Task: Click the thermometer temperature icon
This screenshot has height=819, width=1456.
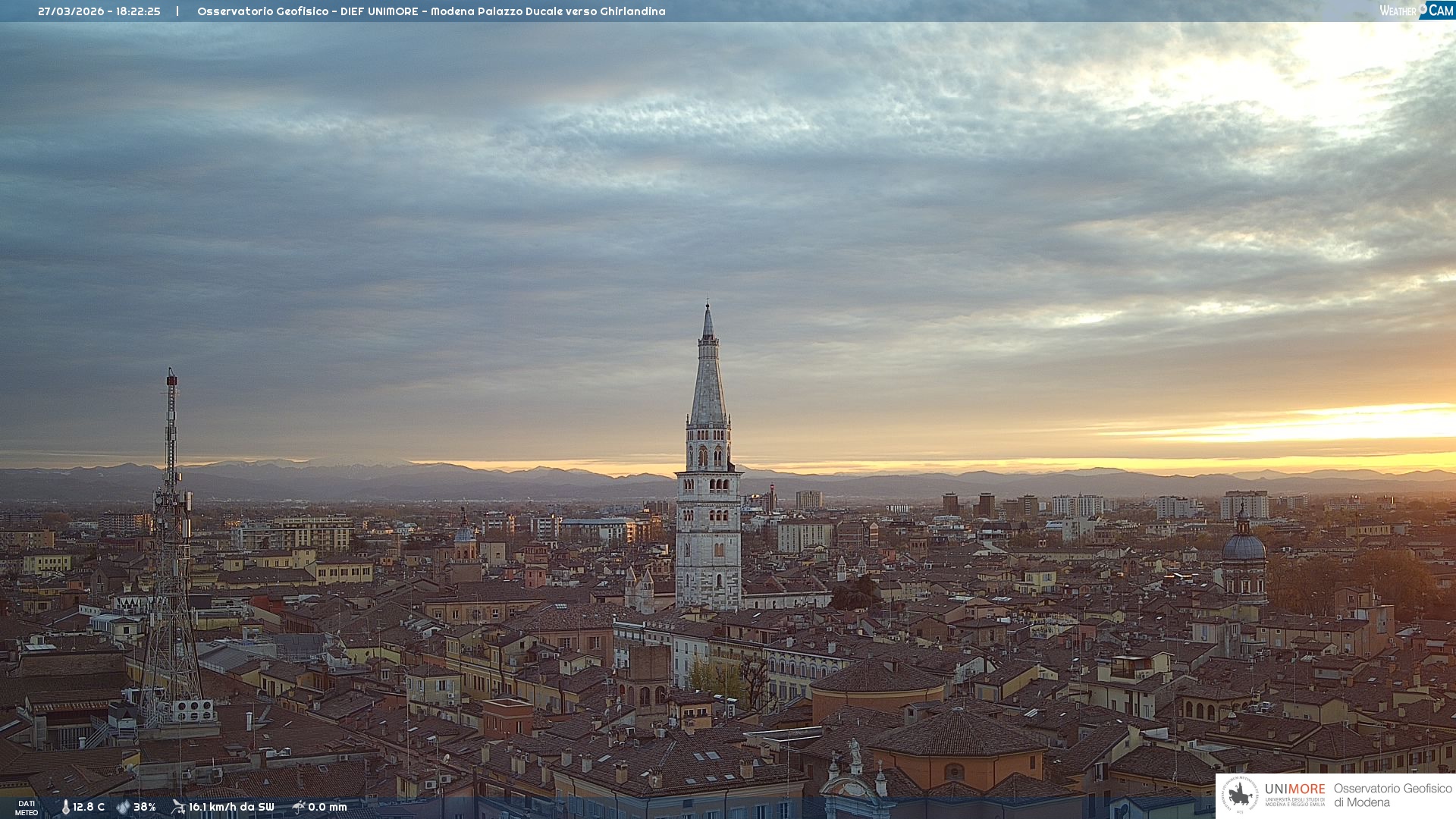Action: click(x=65, y=808)
